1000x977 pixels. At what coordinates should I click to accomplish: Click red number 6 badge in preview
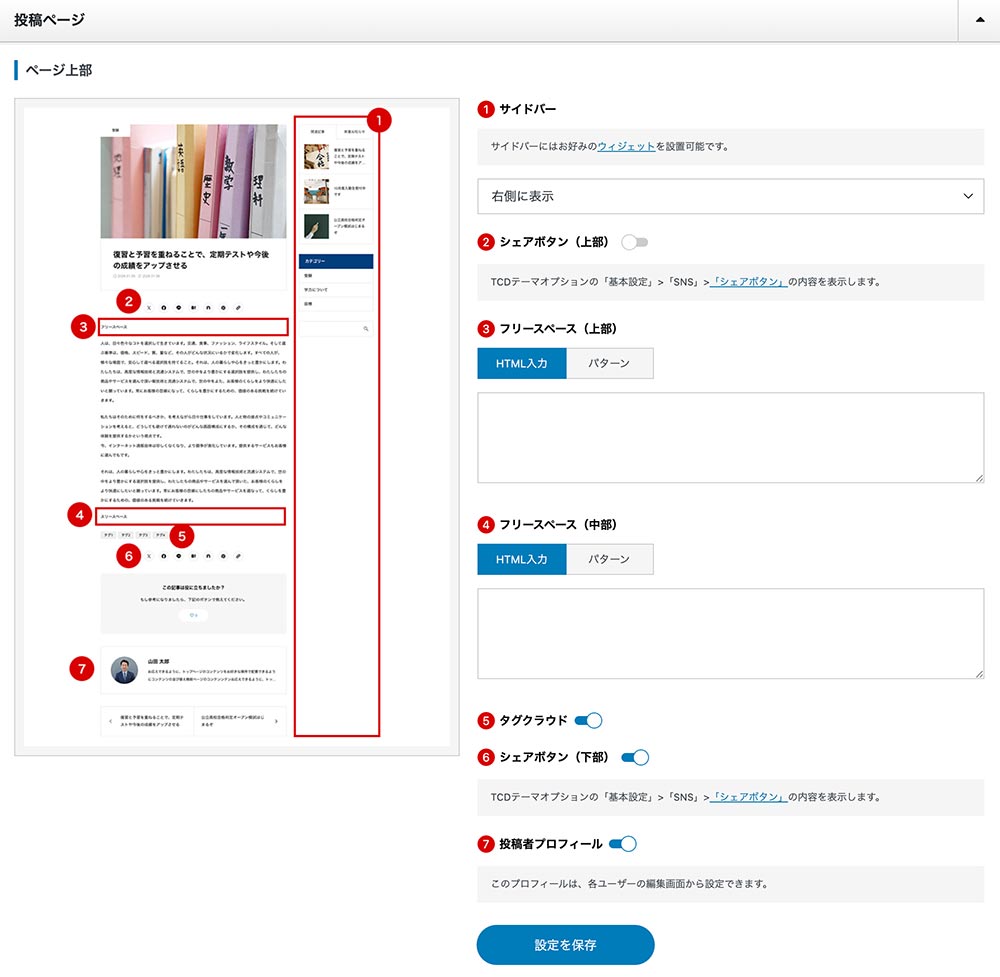pos(128,555)
